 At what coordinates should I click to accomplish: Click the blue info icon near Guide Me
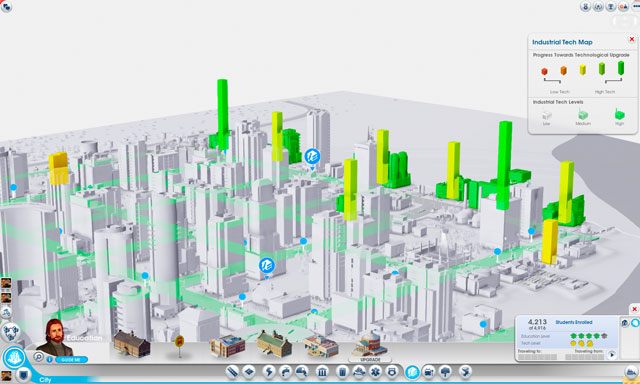(49, 360)
